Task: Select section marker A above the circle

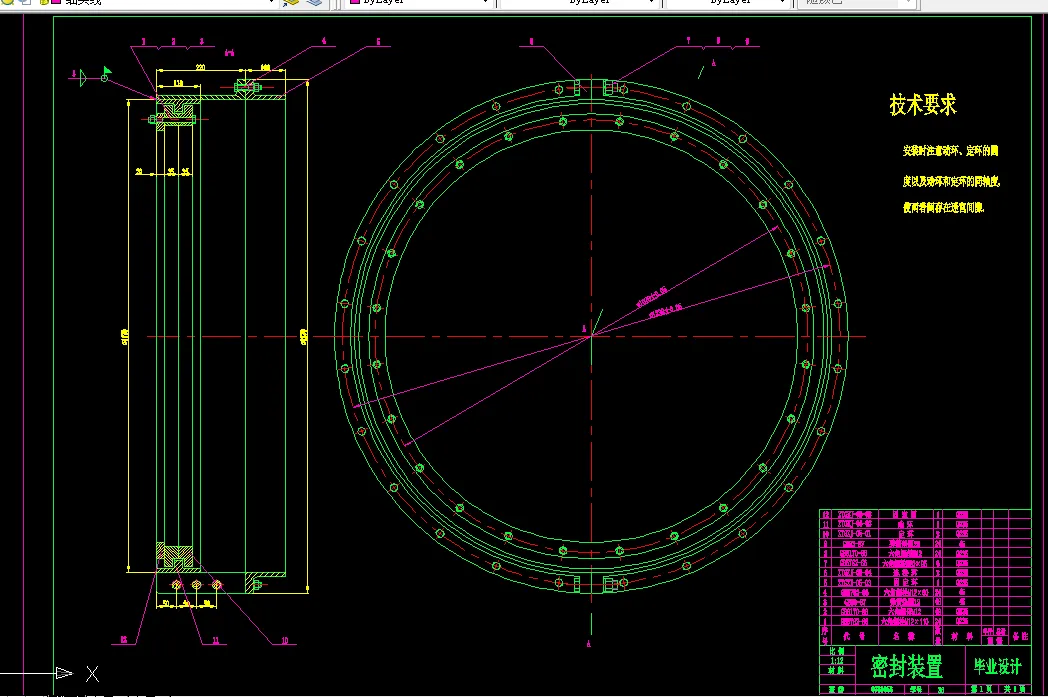Action: 714,63
